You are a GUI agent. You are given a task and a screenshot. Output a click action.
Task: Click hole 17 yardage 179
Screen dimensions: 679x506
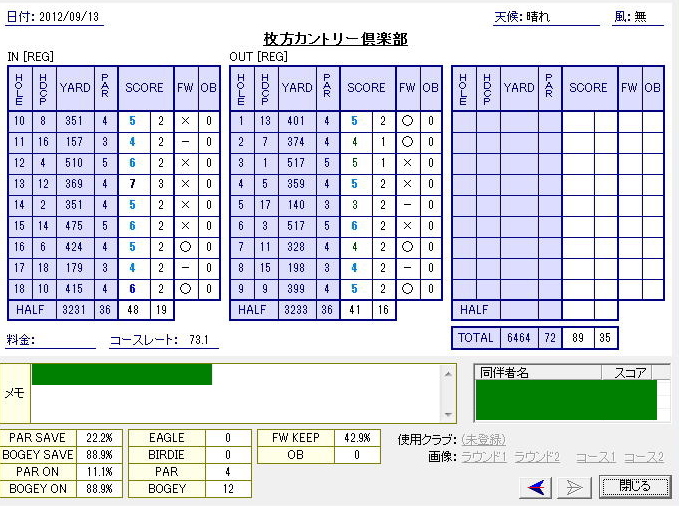pos(74,268)
